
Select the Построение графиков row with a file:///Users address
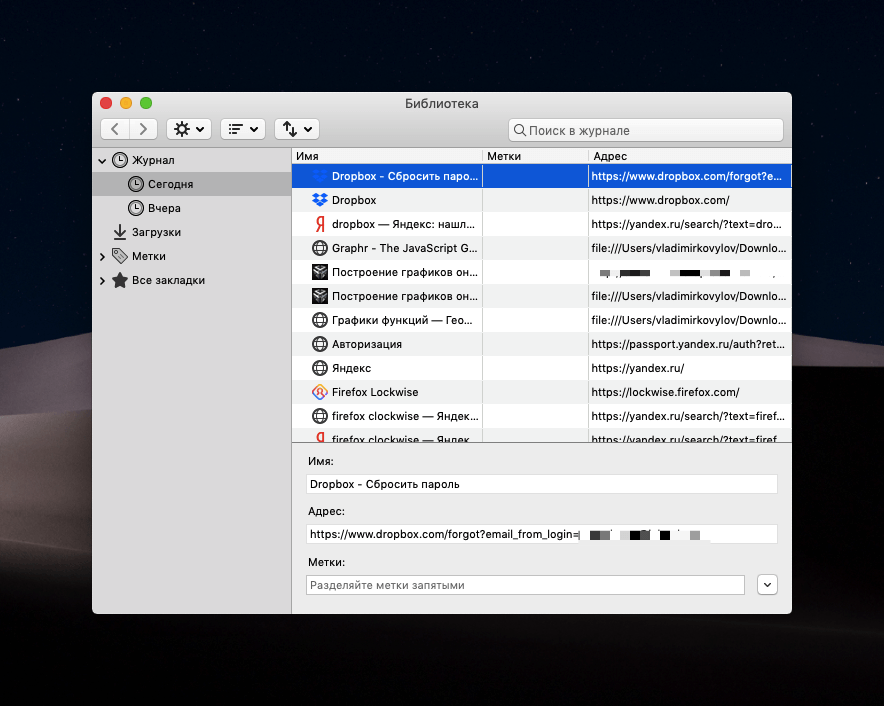pyautogui.click(x=542, y=296)
